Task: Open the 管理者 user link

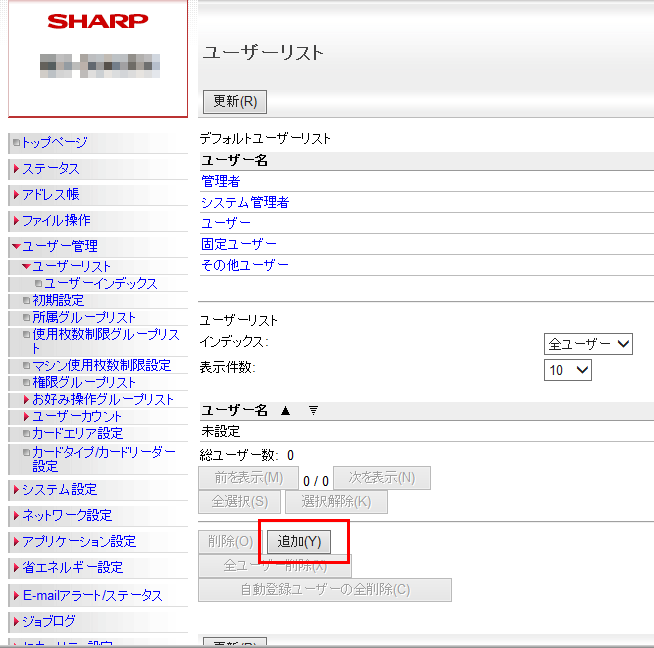Action: (221, 182)
